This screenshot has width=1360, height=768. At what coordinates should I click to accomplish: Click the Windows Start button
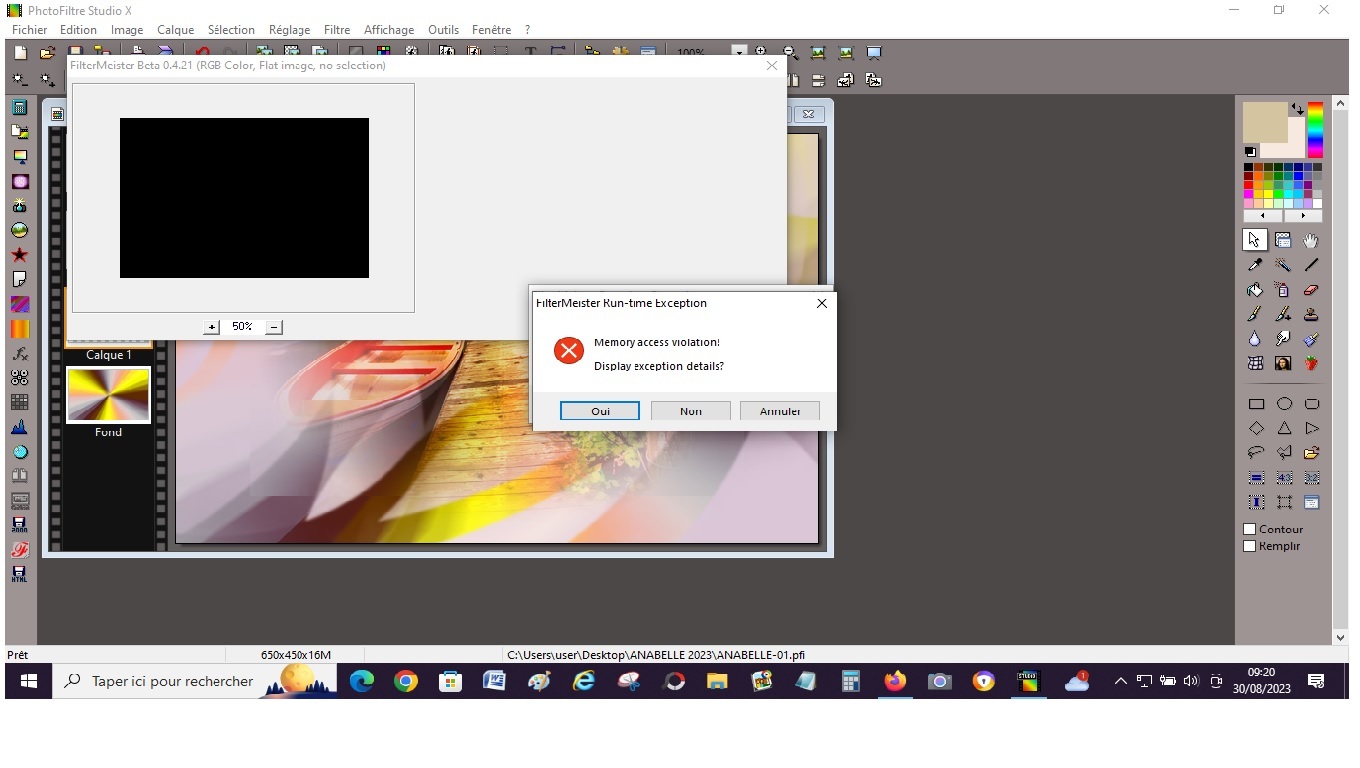tap(28, 681)
